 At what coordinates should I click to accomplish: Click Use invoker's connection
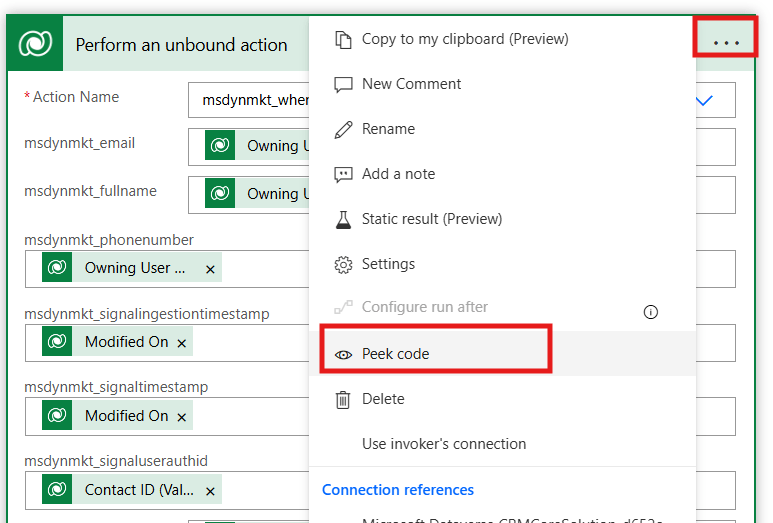click(443, 444)
